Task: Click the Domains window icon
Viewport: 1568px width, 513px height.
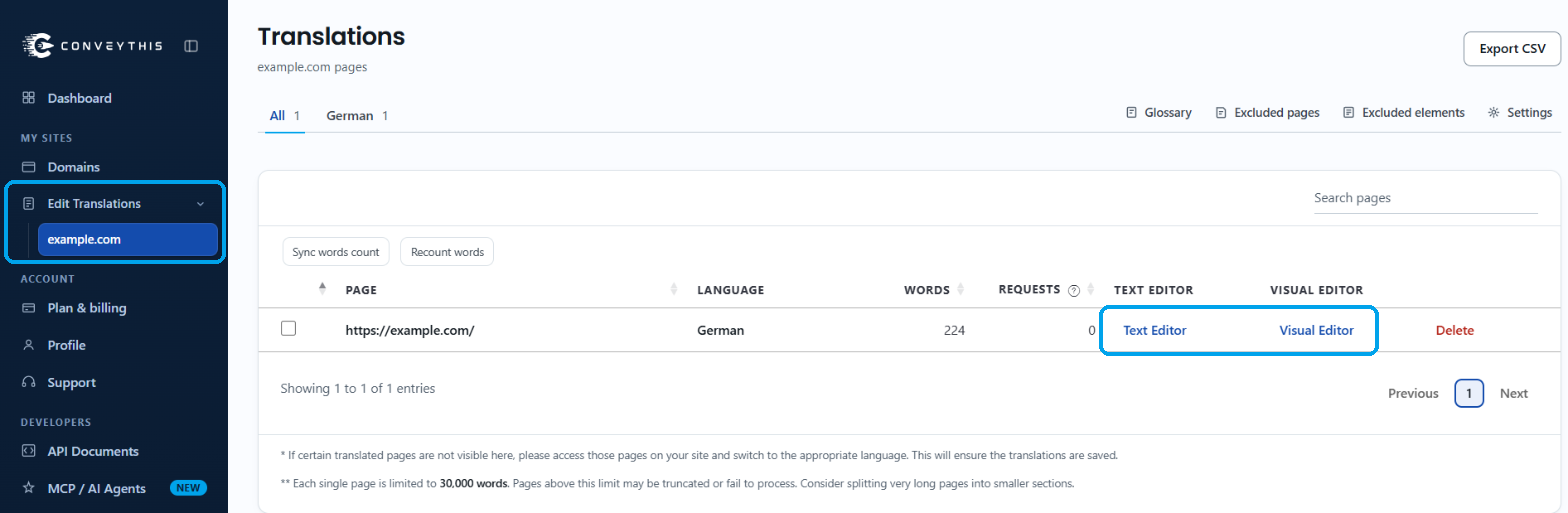Action: coord(28,167)
